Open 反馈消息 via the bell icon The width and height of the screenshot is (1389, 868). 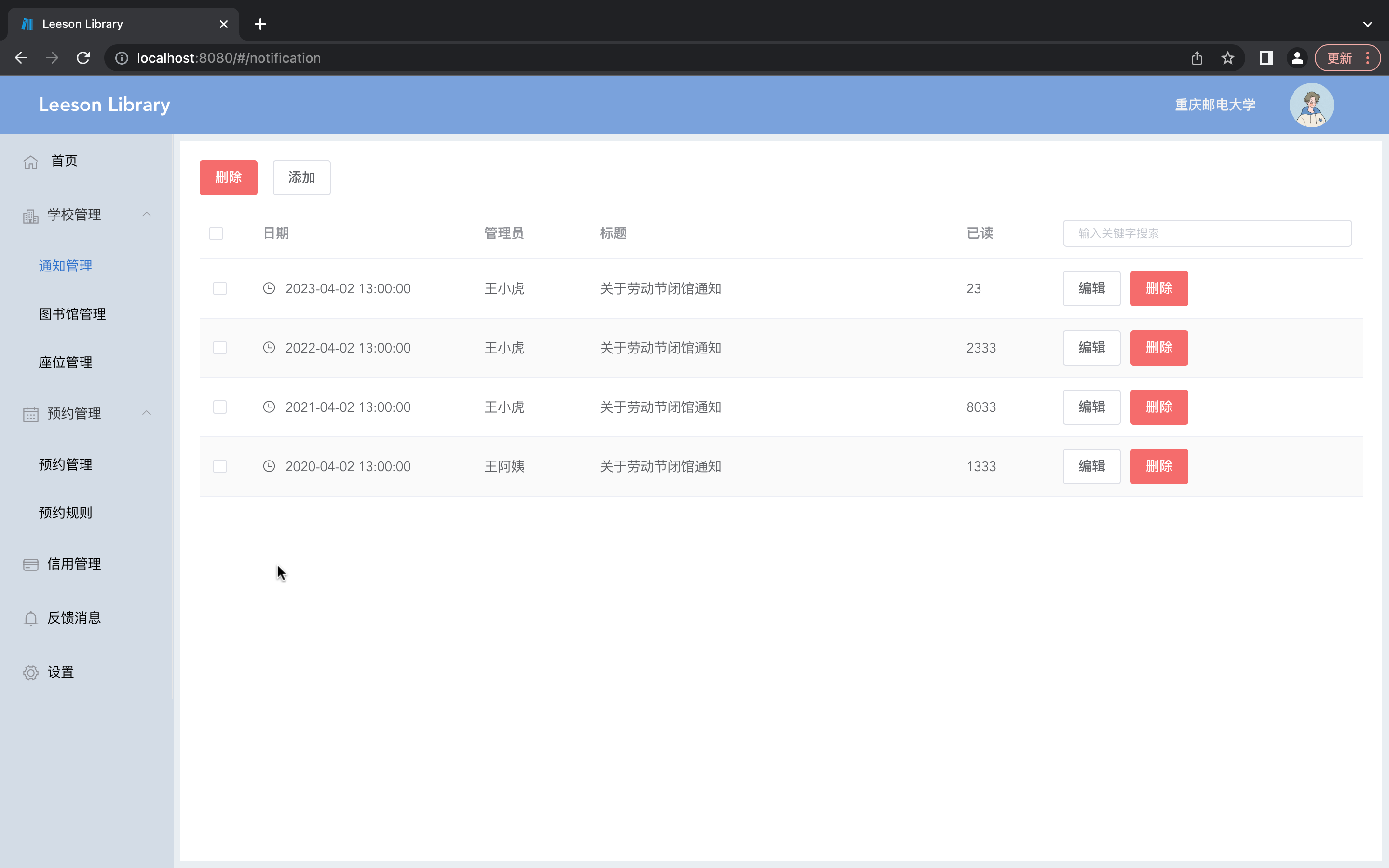pyautogui.click(x=30, y=618)
